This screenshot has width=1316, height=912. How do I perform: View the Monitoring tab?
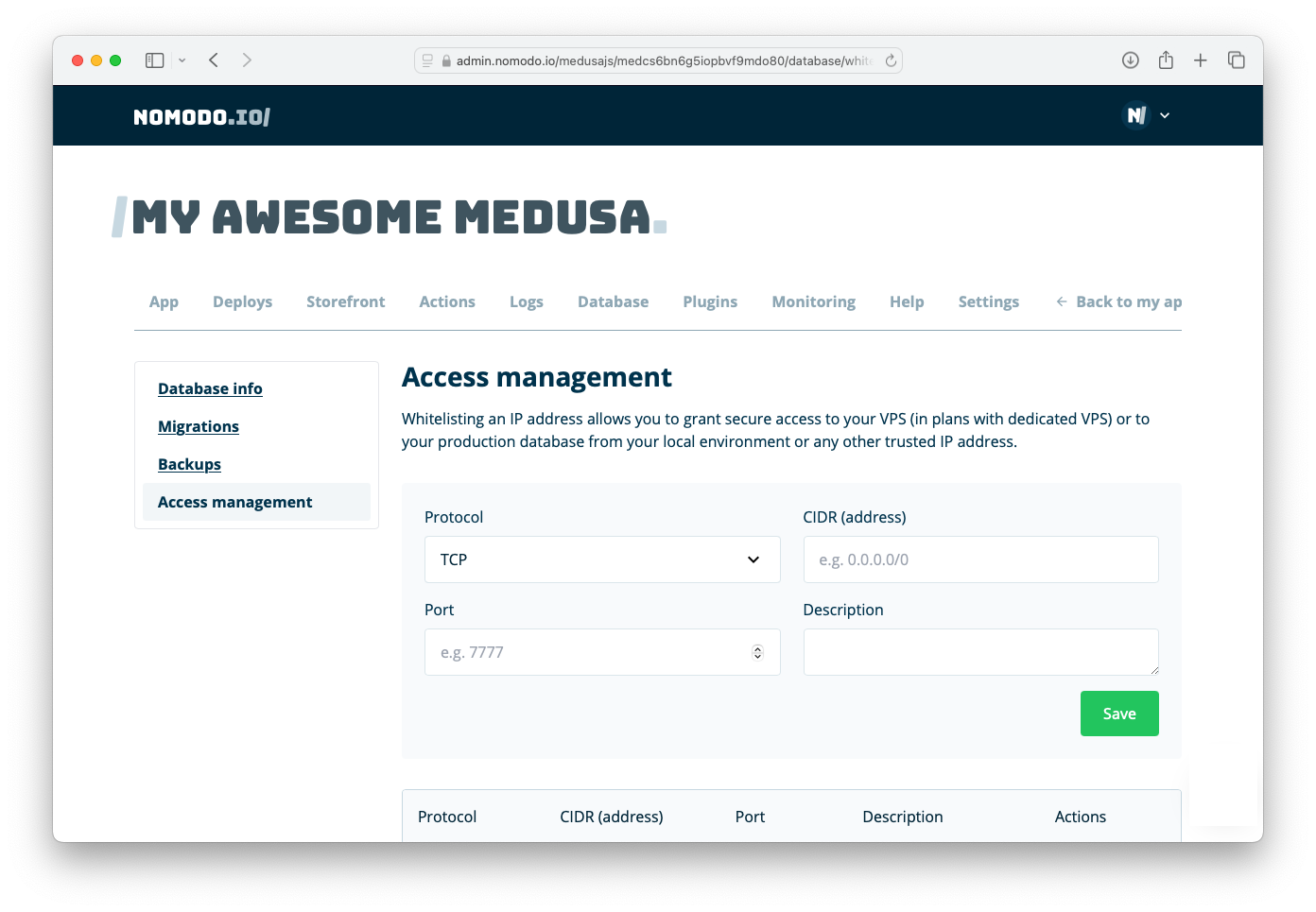[813, 301]
